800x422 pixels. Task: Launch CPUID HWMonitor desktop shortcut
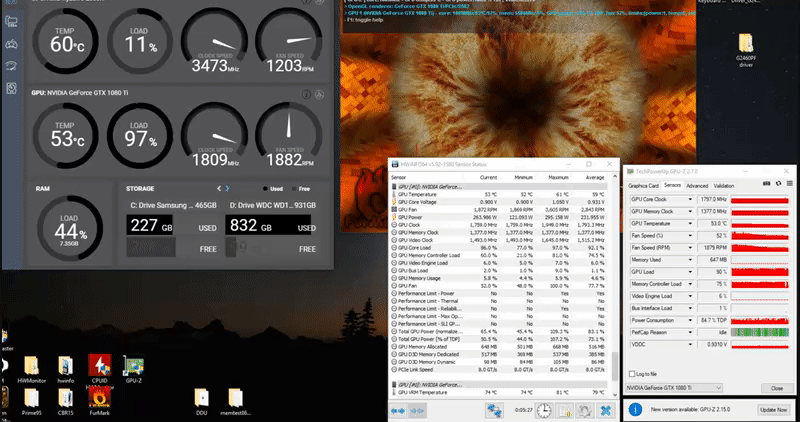(99, 370)
